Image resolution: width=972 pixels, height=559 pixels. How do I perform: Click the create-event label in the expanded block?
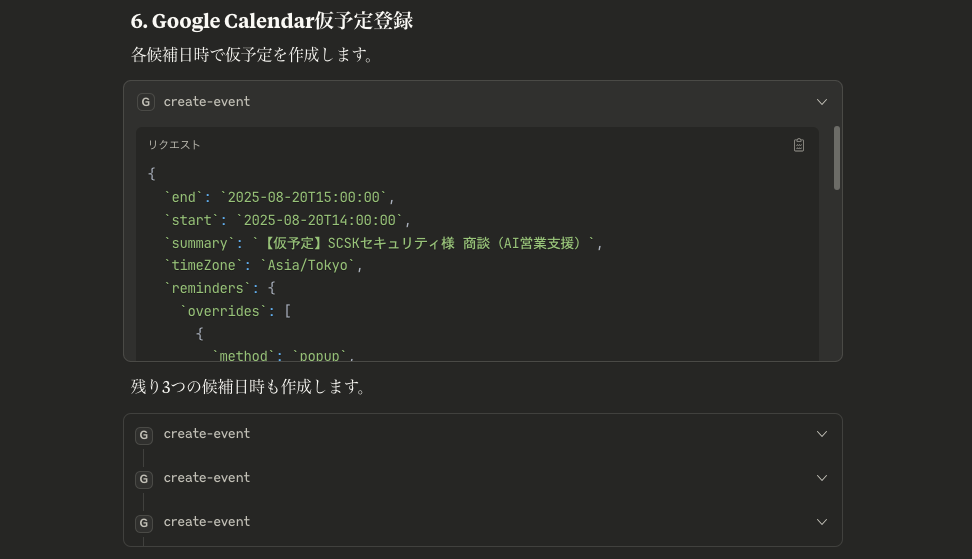[206, 102]
